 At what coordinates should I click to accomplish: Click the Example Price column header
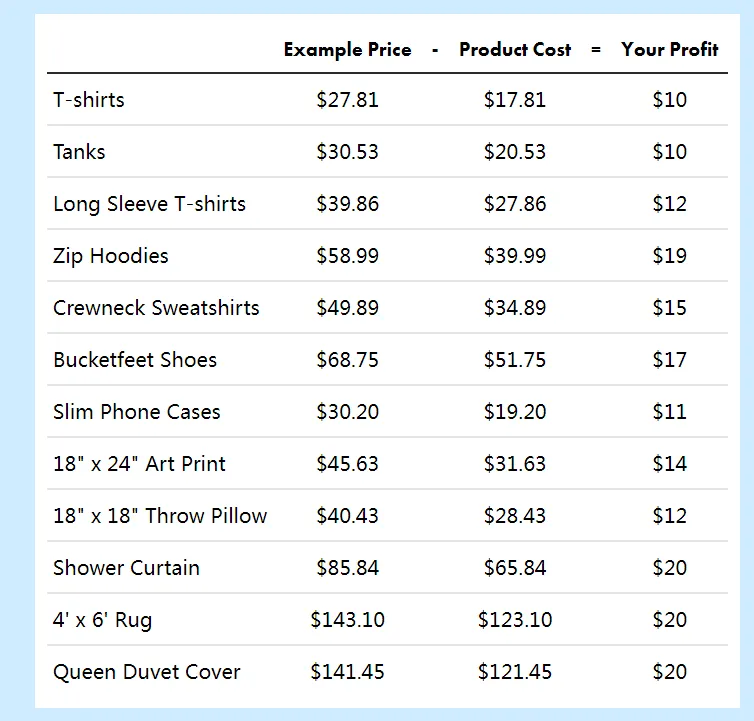(348, 50)
